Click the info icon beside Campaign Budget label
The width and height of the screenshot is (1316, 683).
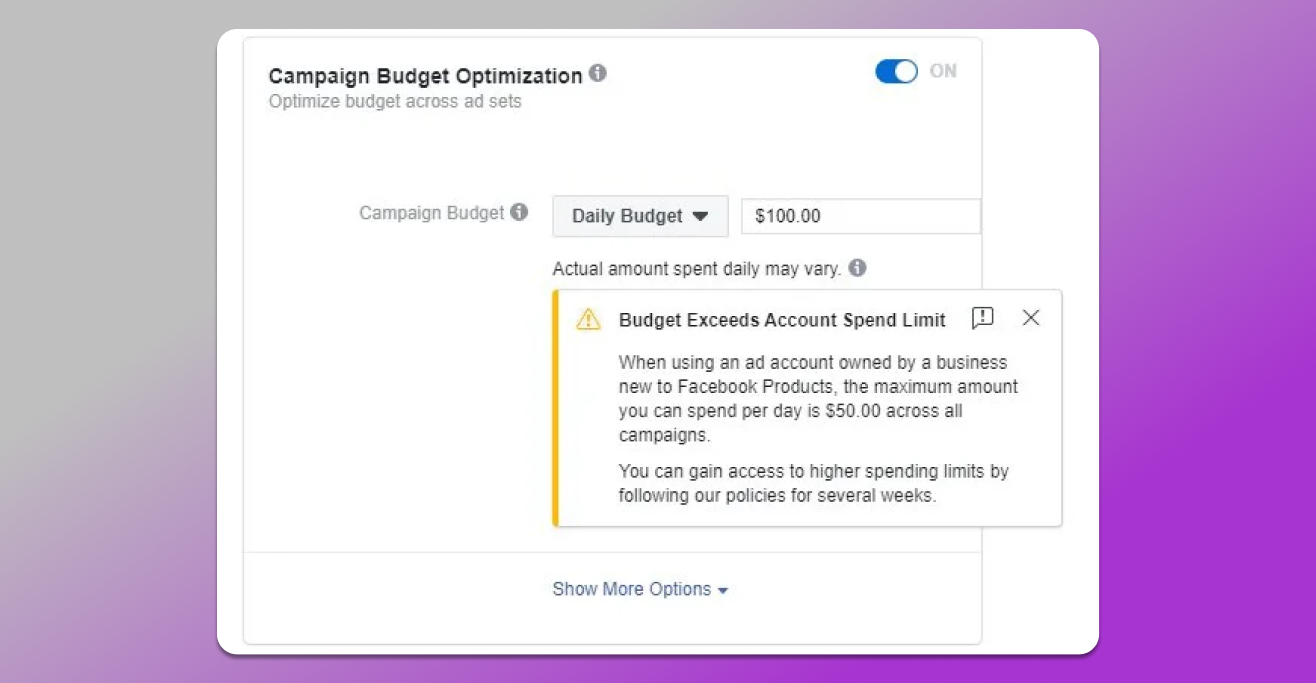[519, 212]
